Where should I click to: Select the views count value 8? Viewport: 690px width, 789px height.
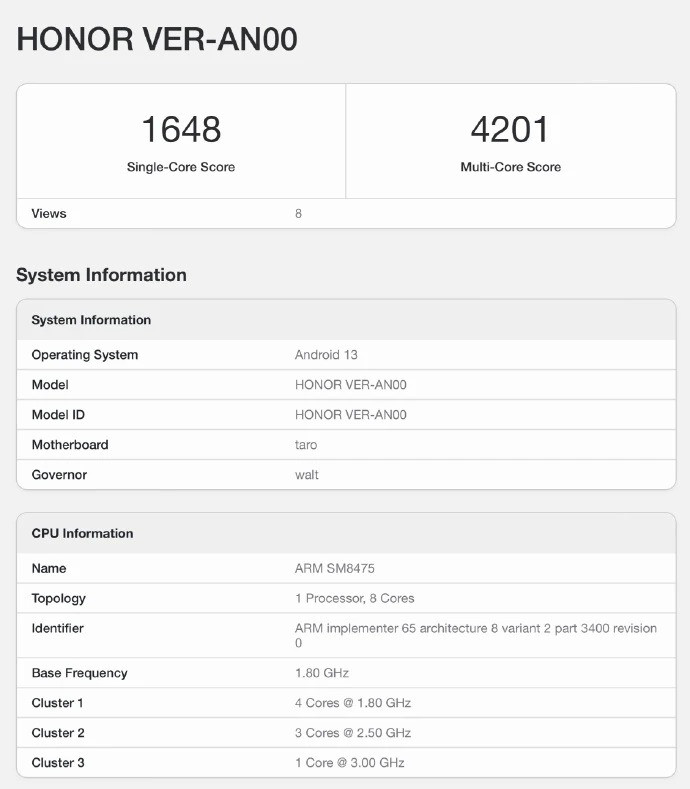click(x=298, y=214)
